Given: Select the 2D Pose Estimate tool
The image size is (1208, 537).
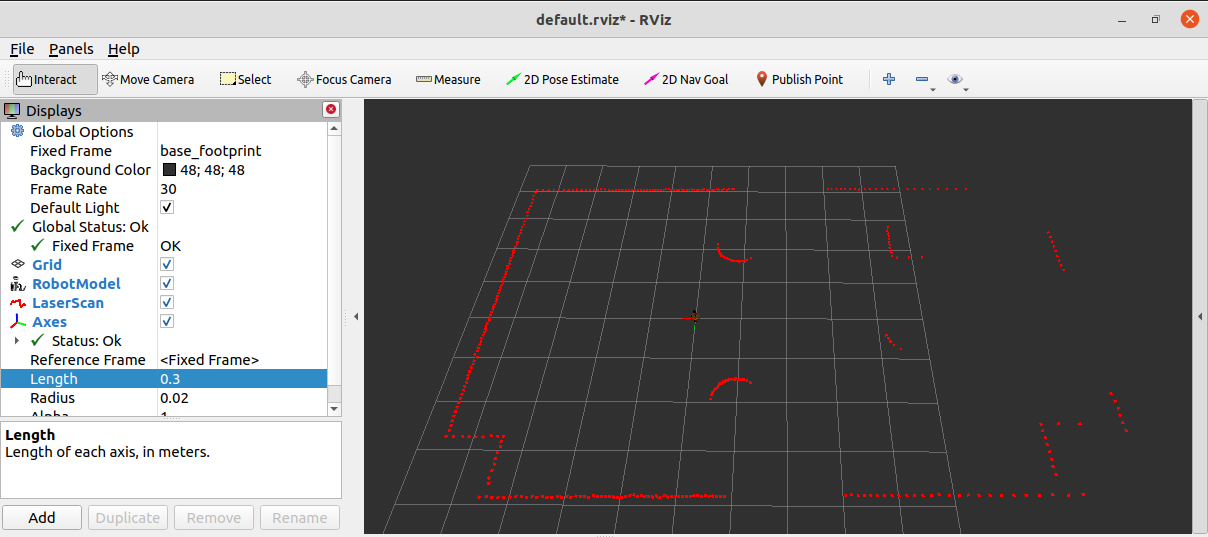Looking at the screenshot, I should tap(562, 79).
